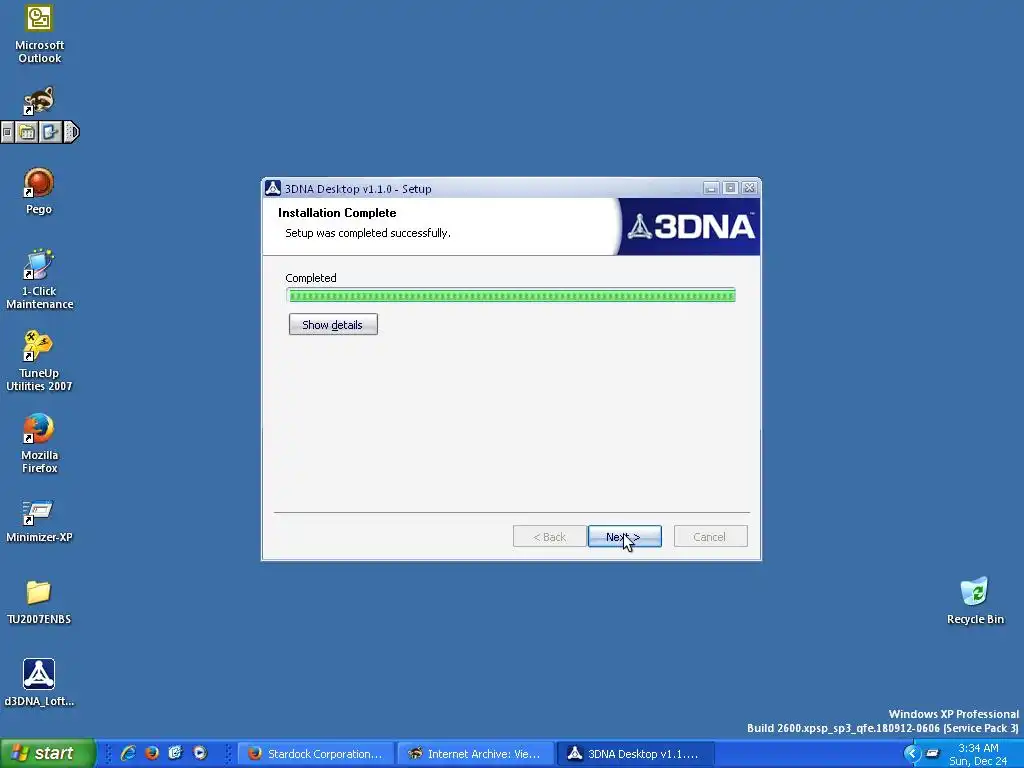This screenshot has height=768, width=1024.
Task: Switch to the Stardock Corporation taskbar window
Action: pyautogui.click(x=316, y=754)
